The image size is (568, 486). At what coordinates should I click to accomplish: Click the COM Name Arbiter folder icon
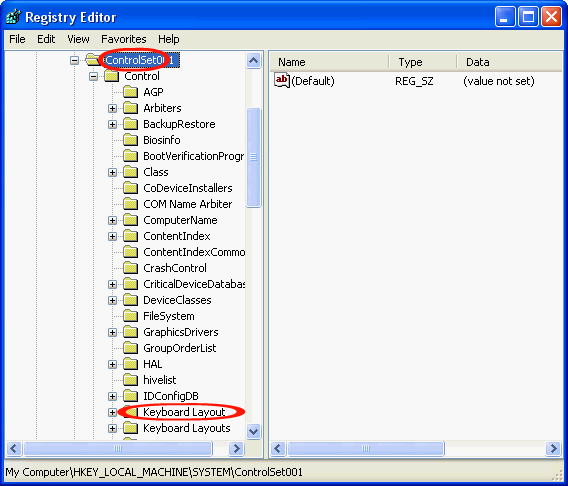coord(130,204)
